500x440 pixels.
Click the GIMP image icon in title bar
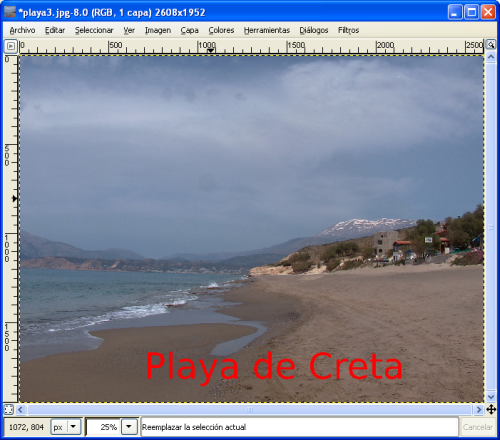tap(10, 12)
